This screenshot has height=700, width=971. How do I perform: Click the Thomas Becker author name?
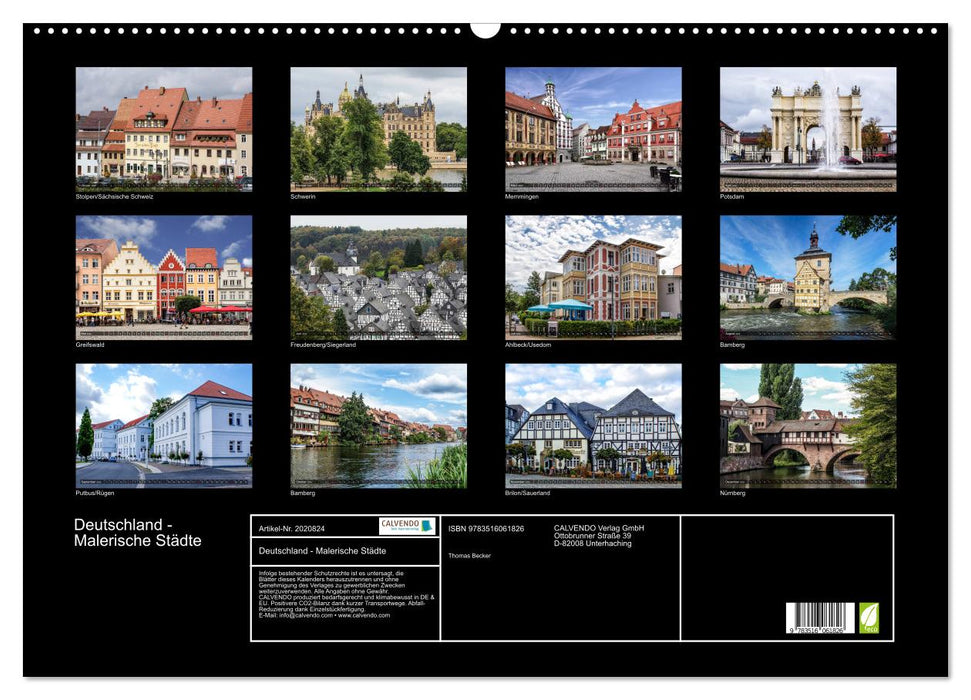[x=470, y=556]
